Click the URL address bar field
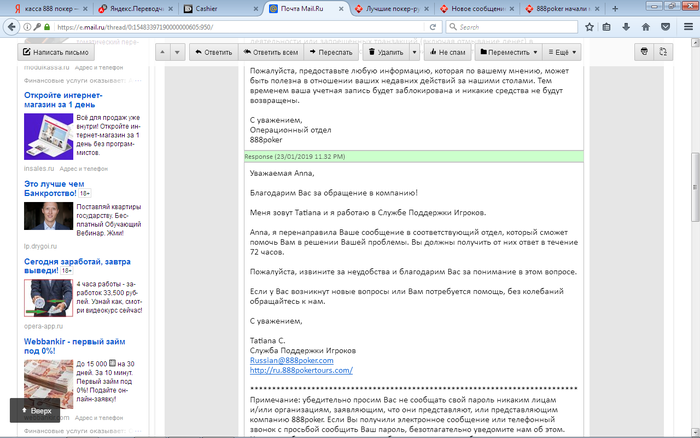The width and height of the screenshot is (700, 438). pos(239,27)
